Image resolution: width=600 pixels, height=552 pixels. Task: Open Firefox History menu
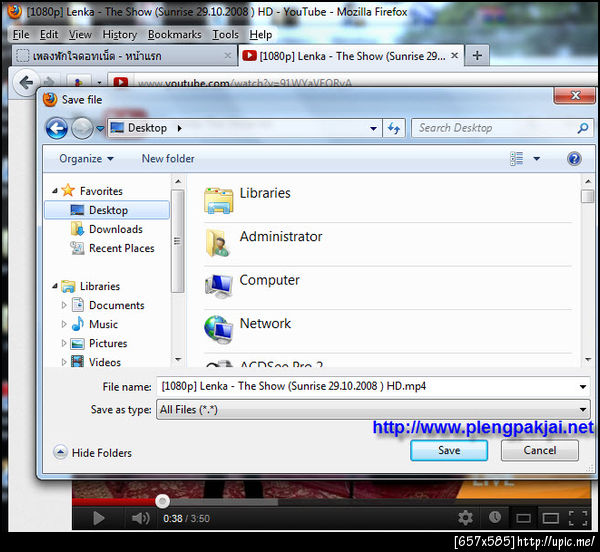(x=120, y=34)
